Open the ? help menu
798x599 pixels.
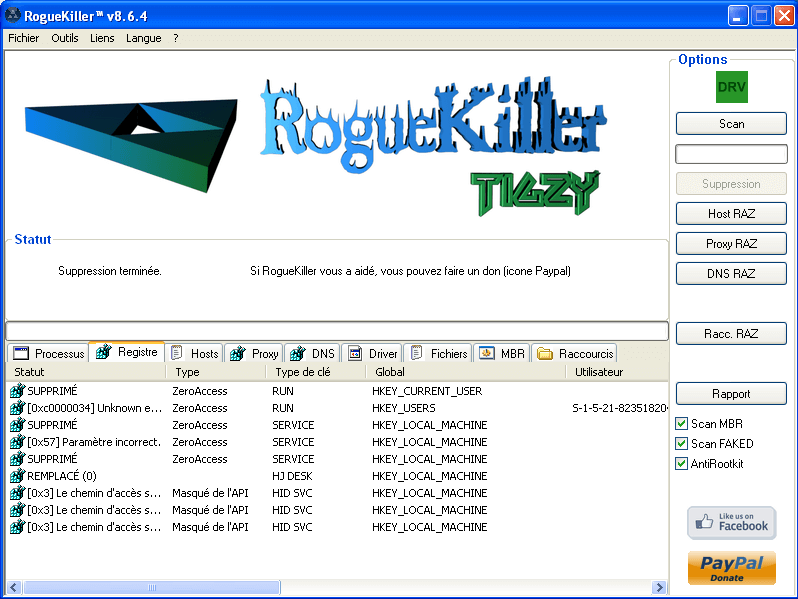(176, 38)
